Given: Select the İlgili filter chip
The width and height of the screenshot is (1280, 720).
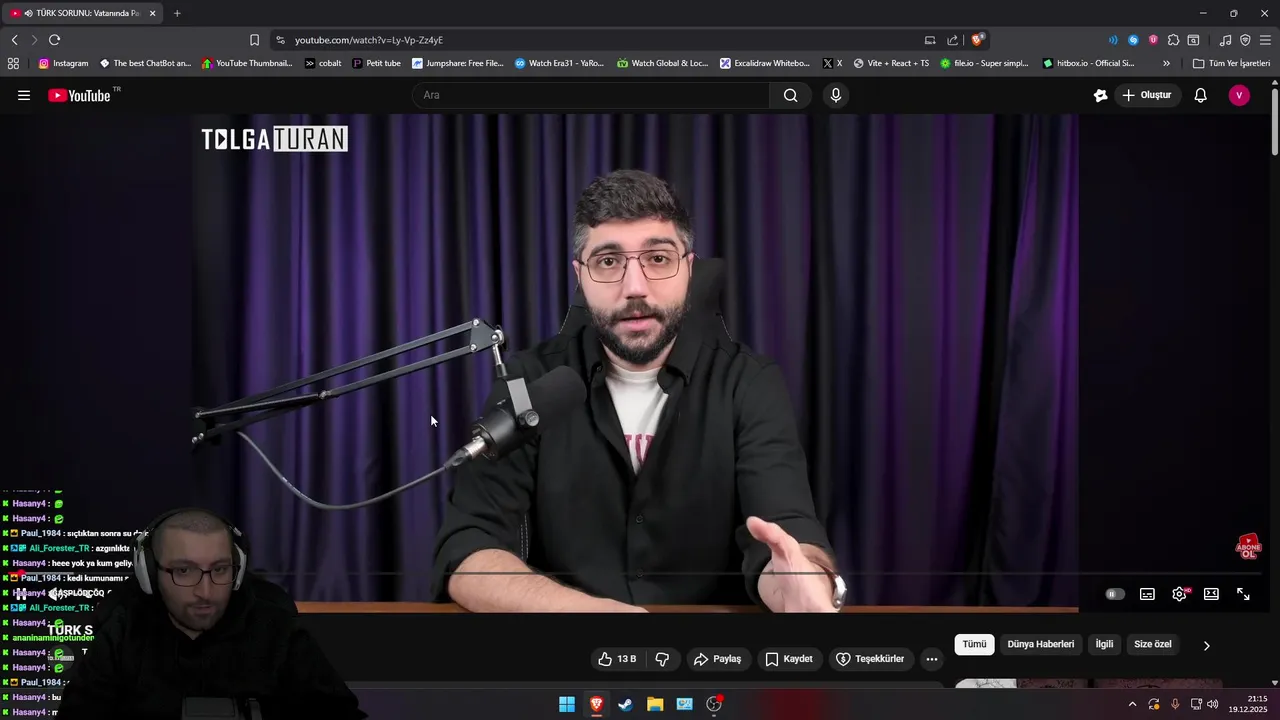Looking at the screenshot, I should click(1104, 644).
